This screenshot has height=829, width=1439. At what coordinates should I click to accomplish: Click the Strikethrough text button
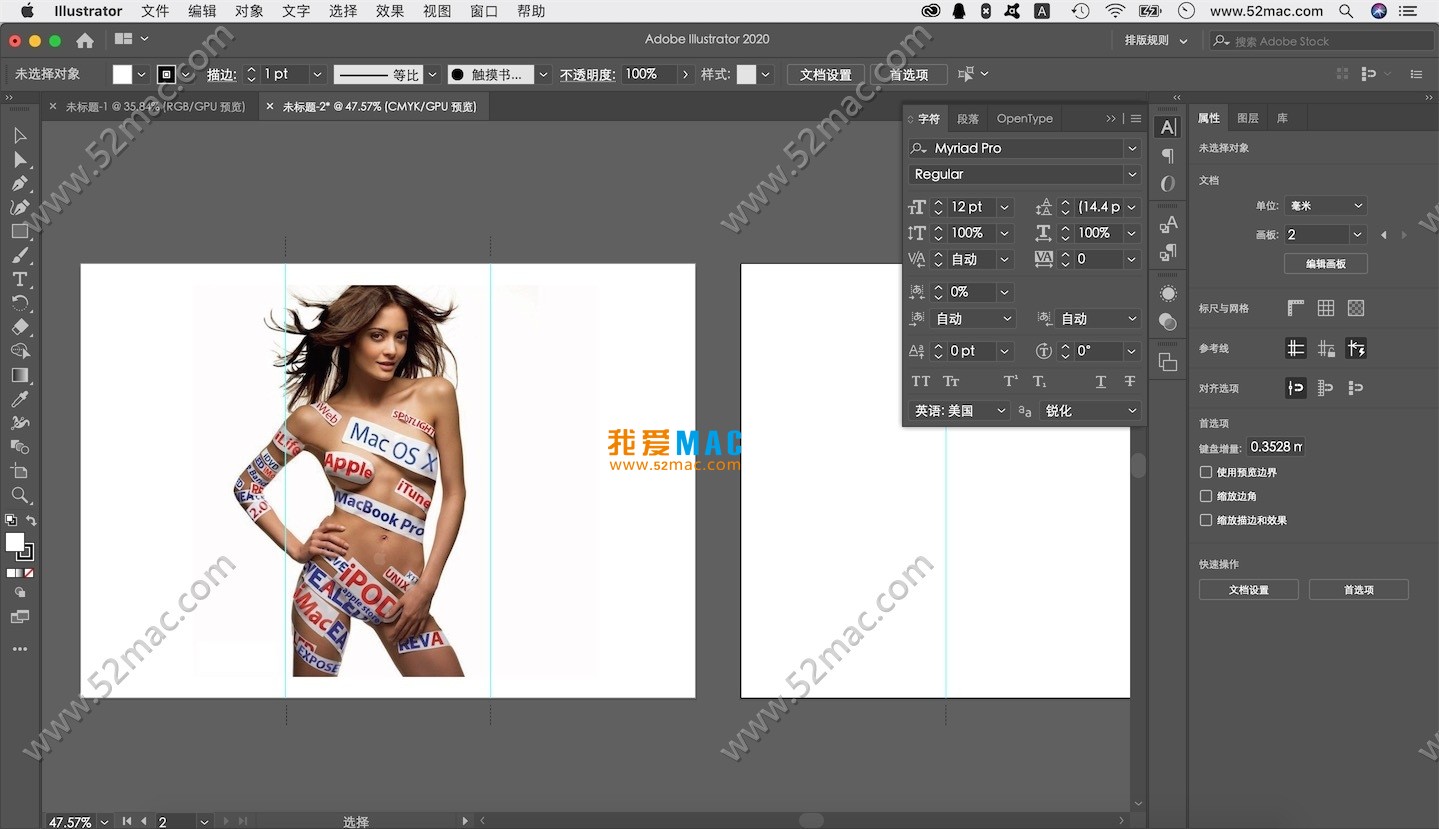click(x=1130, y=381)
